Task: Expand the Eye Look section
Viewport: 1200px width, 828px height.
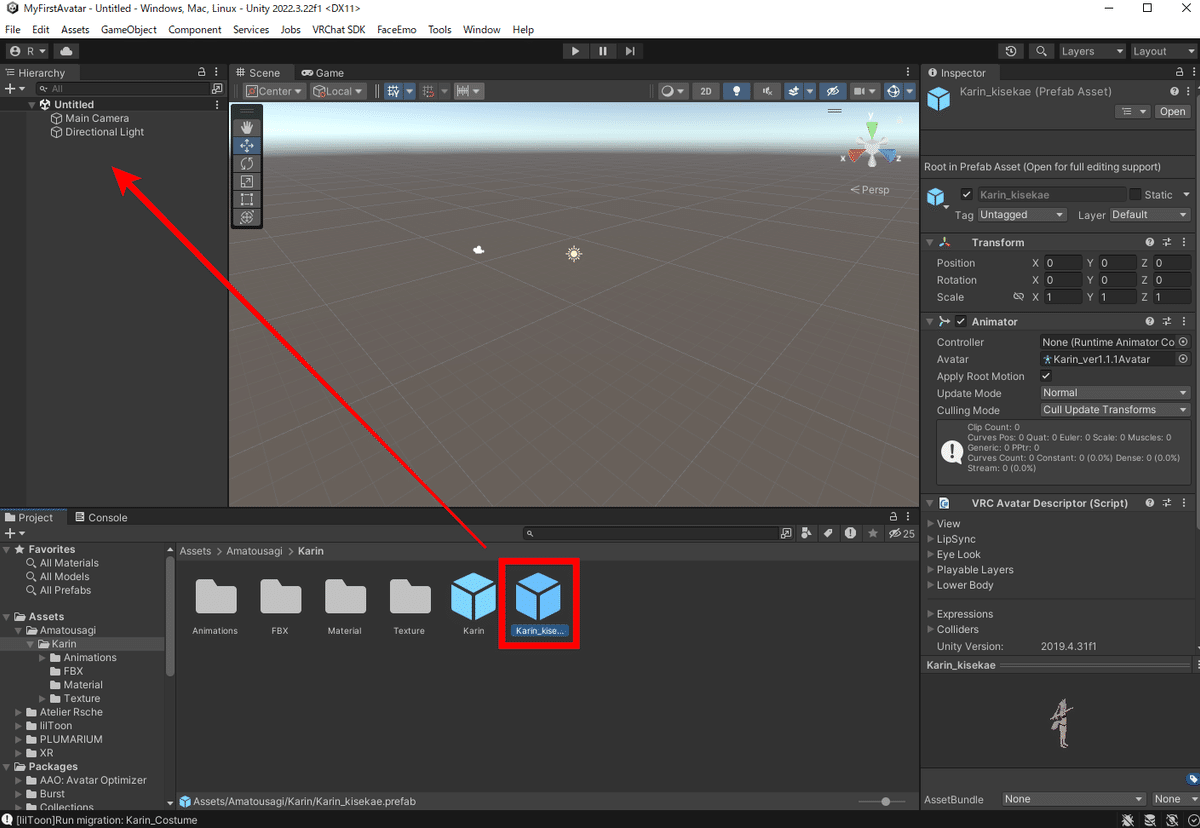Action: [931, 555]
